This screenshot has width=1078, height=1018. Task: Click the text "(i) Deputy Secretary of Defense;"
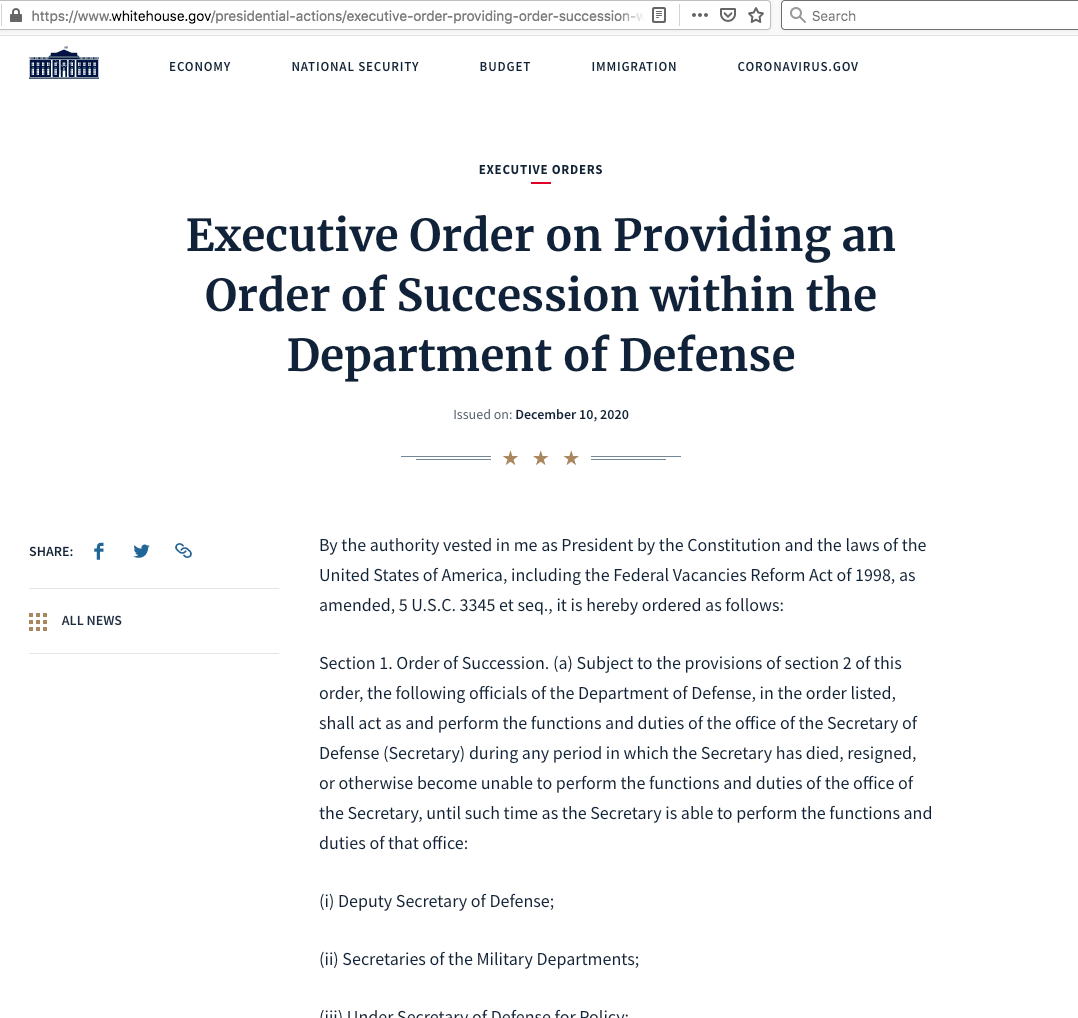tap(437, 901)
